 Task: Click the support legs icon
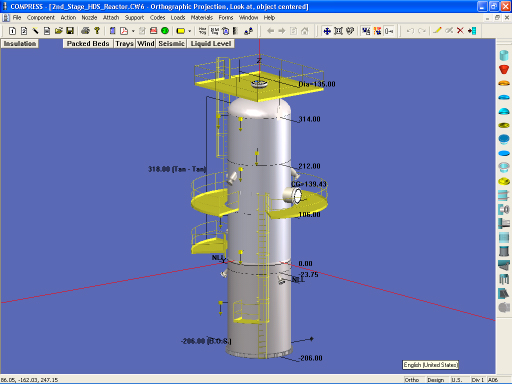pyautogui.click(x=504, y=279)
